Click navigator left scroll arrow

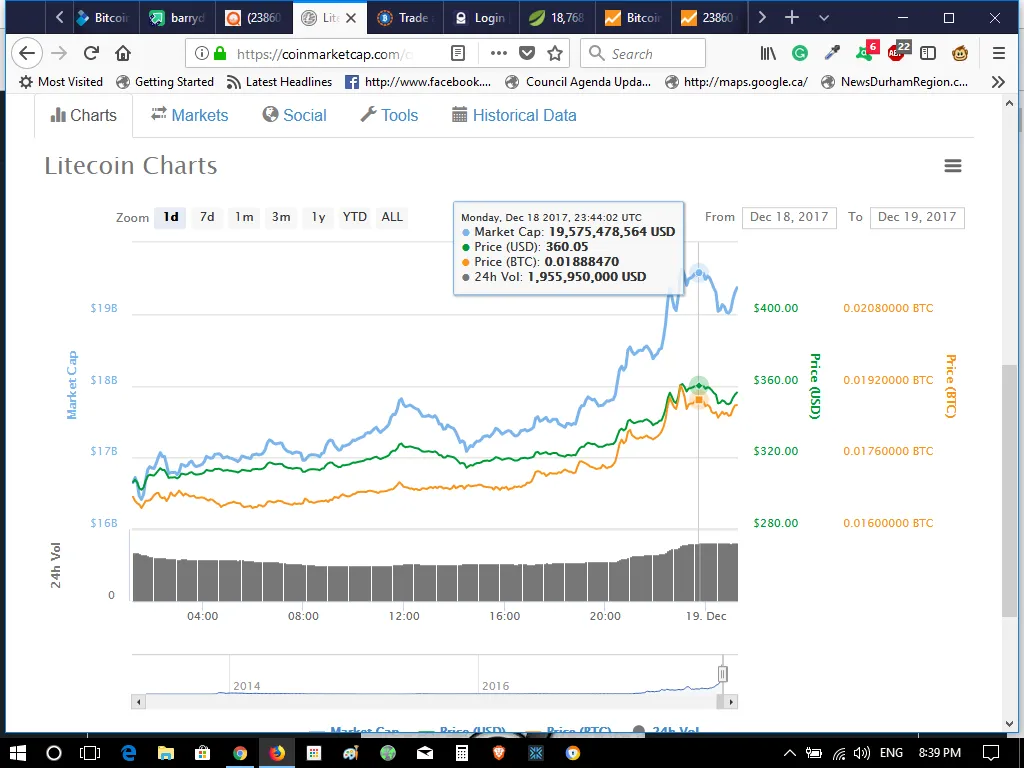click(x=138, y=702)
